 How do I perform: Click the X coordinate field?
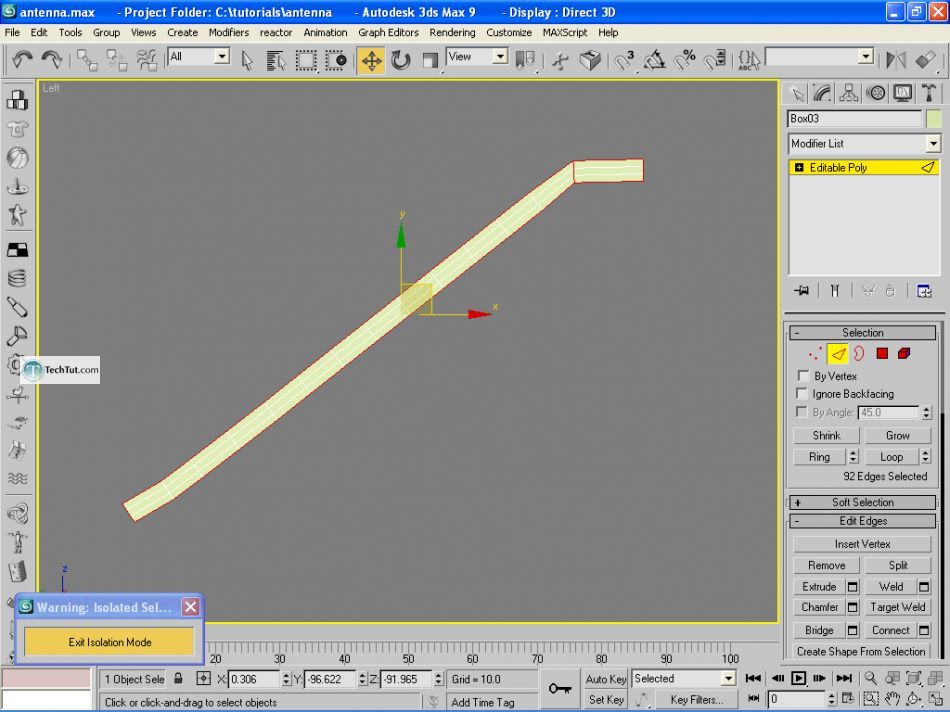point(254,679)
